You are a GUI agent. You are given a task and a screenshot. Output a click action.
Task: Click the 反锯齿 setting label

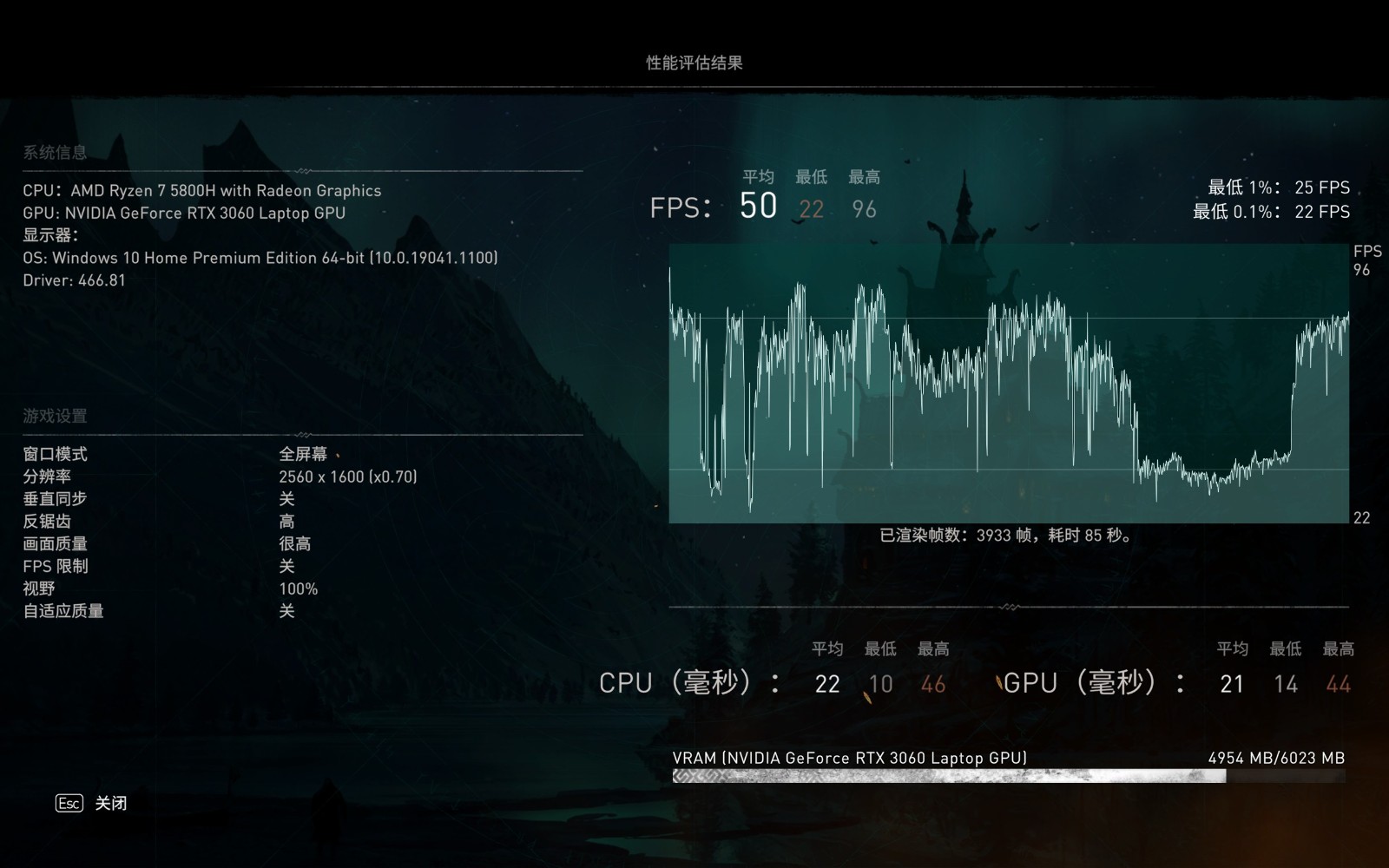tap(47, 522)
